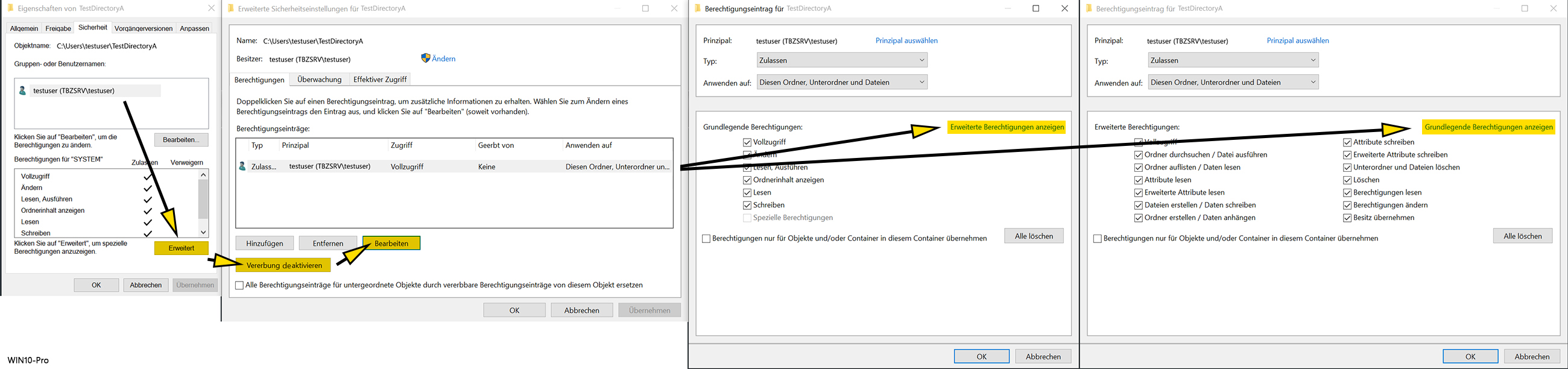
Task: Click the shield icon beside the Ändern owner link
Action: pyautogui.click(x=426, y=58)
